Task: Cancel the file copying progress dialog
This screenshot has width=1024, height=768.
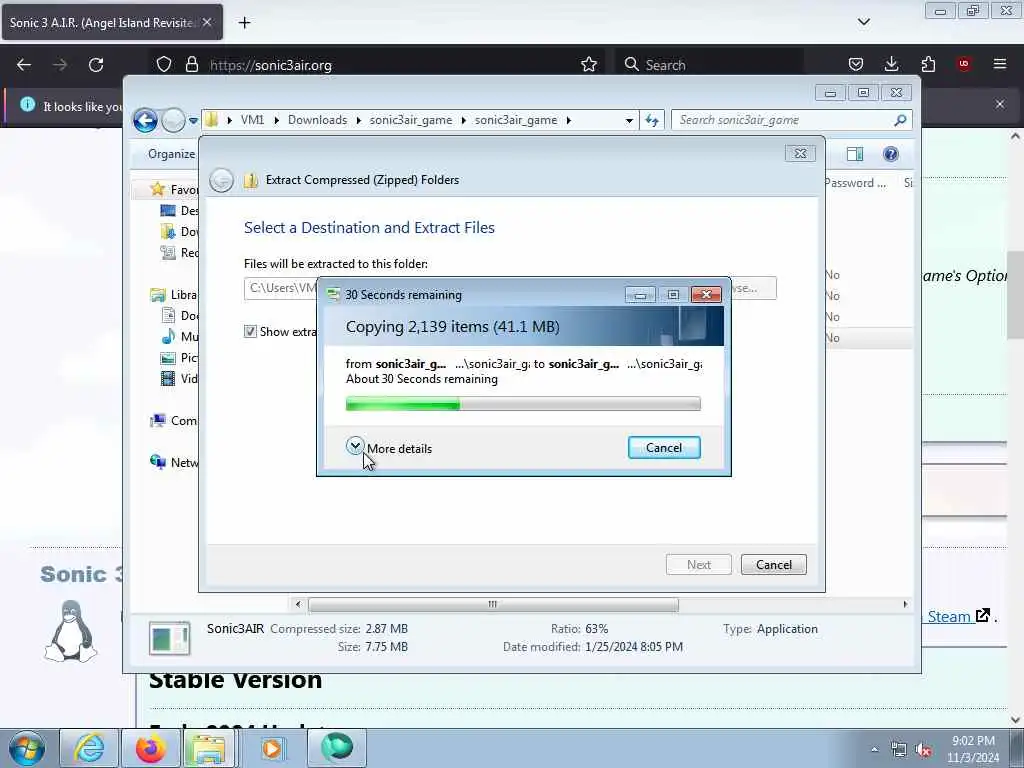Action: [x=664, y=448]
